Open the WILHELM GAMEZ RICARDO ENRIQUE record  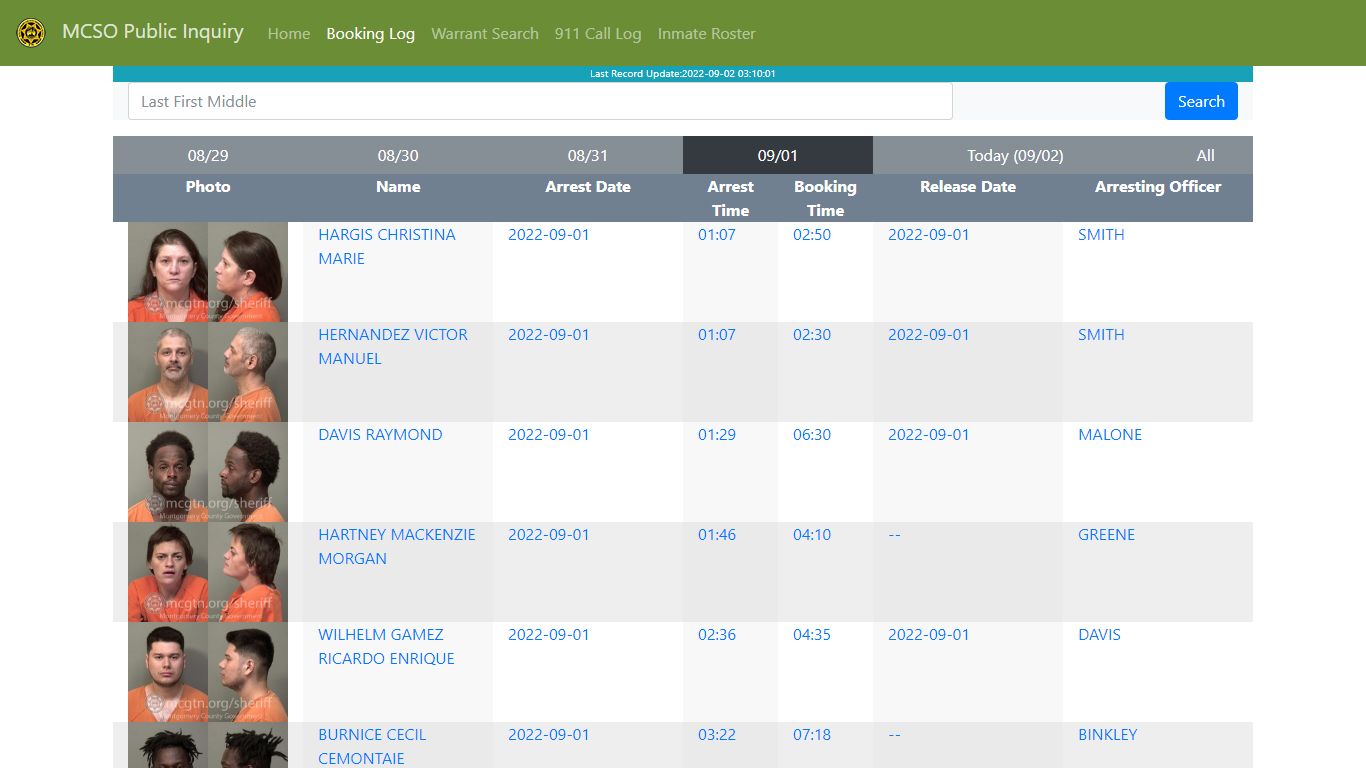[x=386, y=646]
